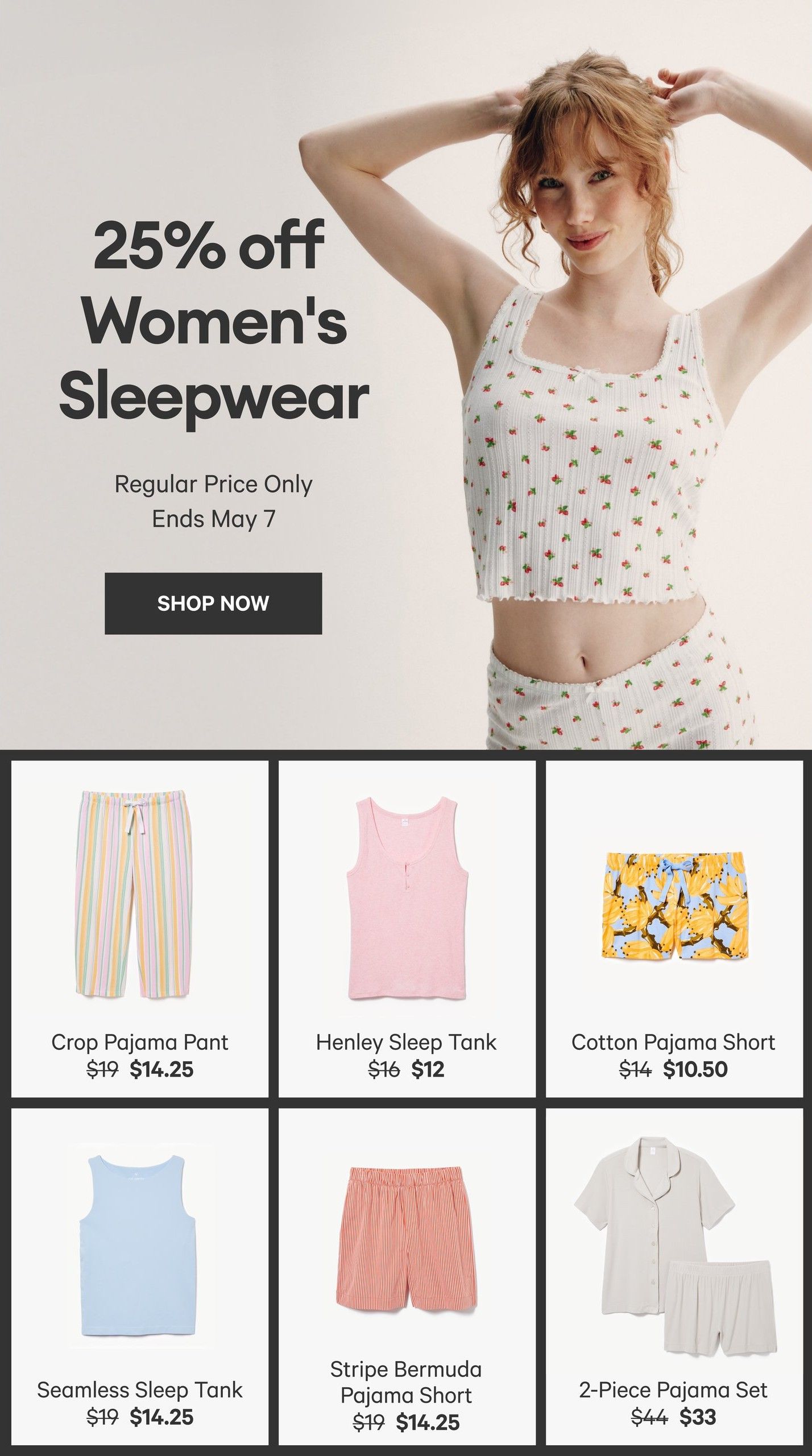Select the 2-Piece Pajama Set title link
The image size is (812, 1456).
tap(673, 1389)
